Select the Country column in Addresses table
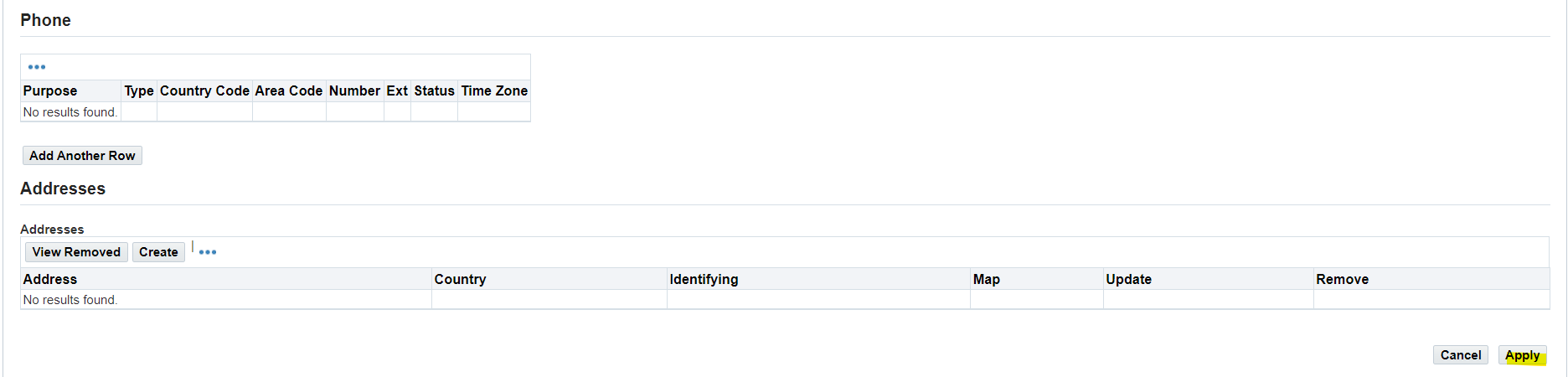Image resolution: width=1568 pixels, height=377 pixels. pos(460,279)
